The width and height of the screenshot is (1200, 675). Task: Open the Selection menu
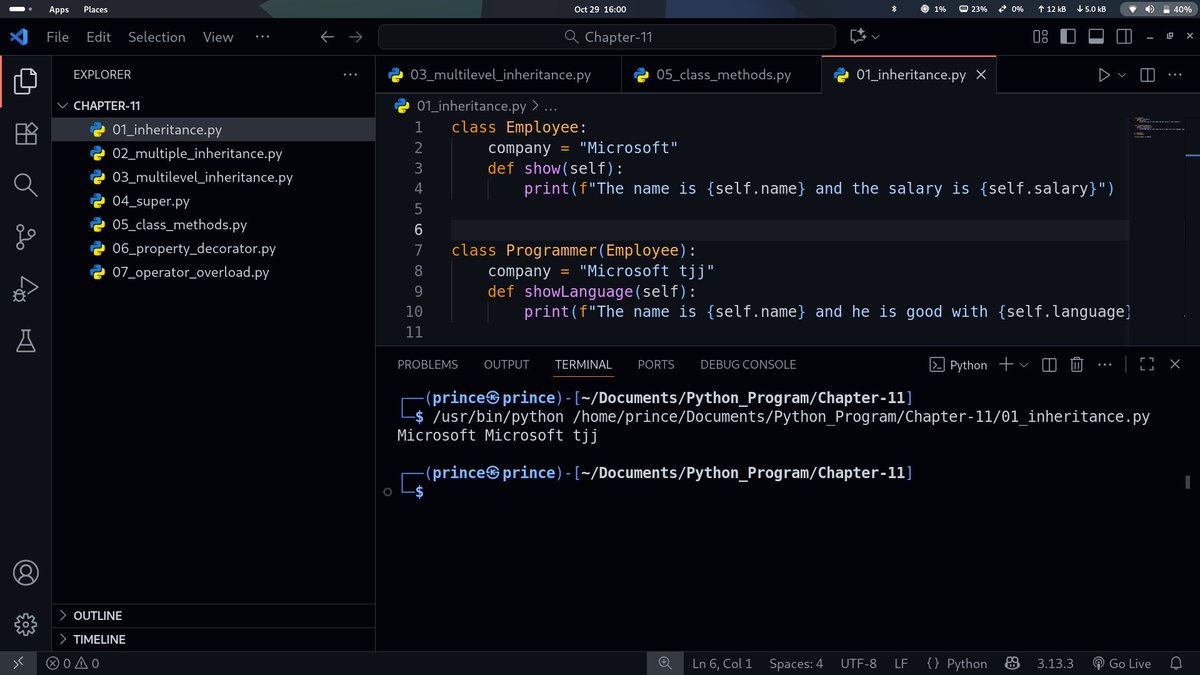point(156,37)
